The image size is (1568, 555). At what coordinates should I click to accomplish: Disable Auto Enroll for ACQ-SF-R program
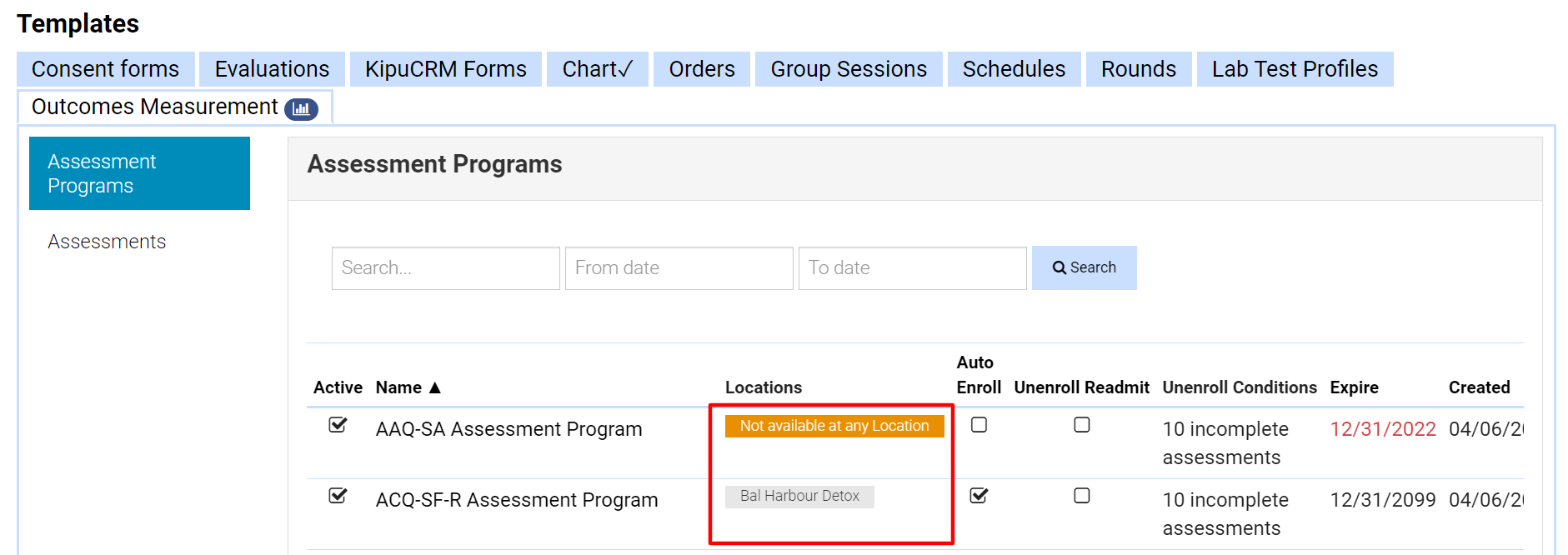click(979, 496)
